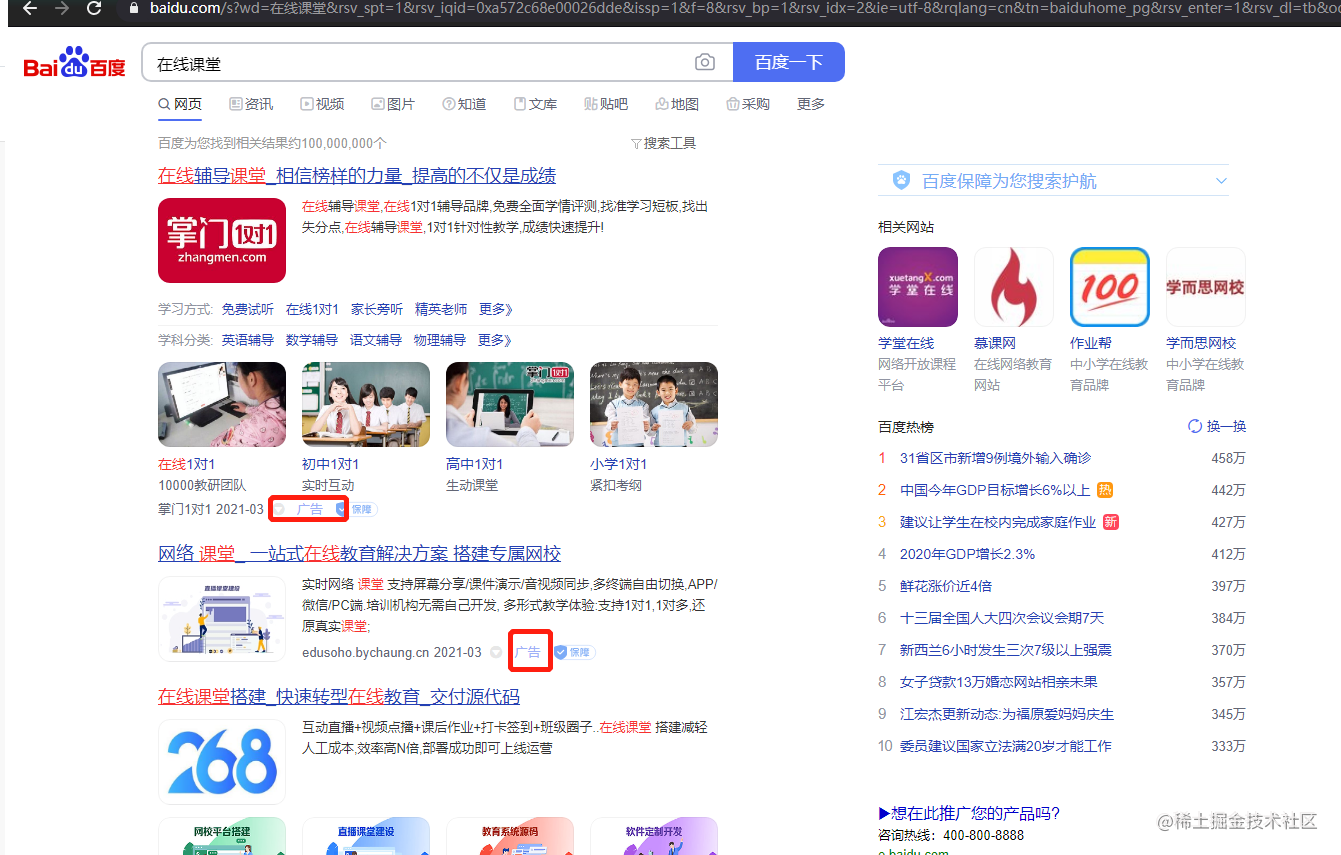The image size is (1341, 855).
Task: Switch to the 视频 tab
Action: point(322,104)
